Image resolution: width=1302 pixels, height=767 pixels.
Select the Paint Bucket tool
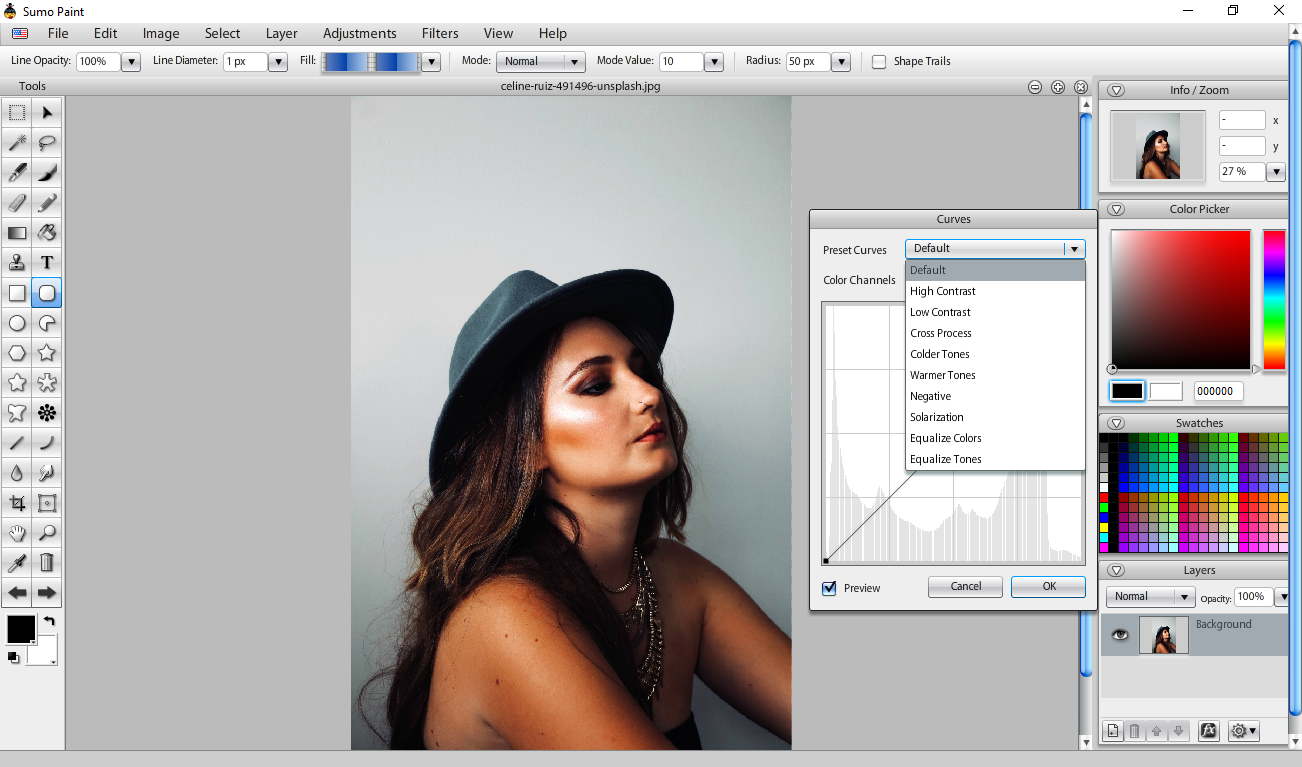[46, 232]
